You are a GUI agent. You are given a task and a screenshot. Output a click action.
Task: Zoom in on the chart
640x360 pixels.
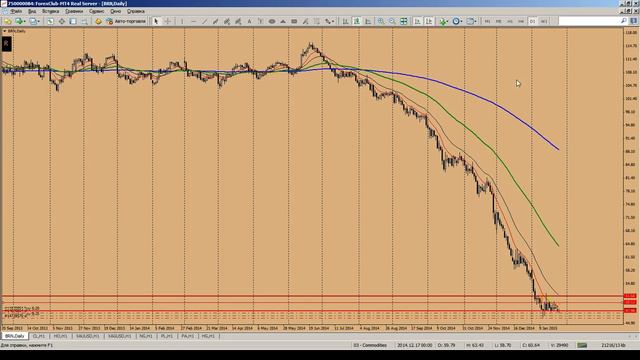point(381,21)
